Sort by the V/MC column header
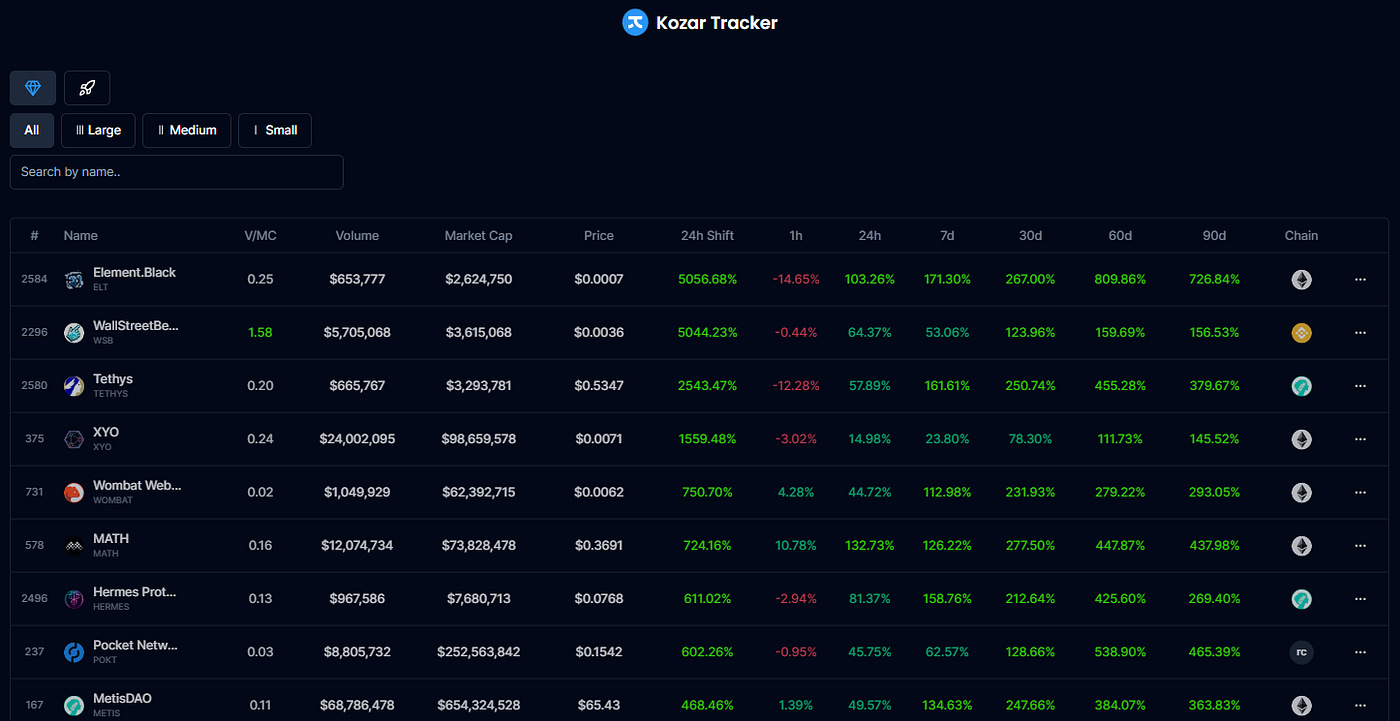The width and height of the screenshot is (1400, 721). click(x=260, y=236)
